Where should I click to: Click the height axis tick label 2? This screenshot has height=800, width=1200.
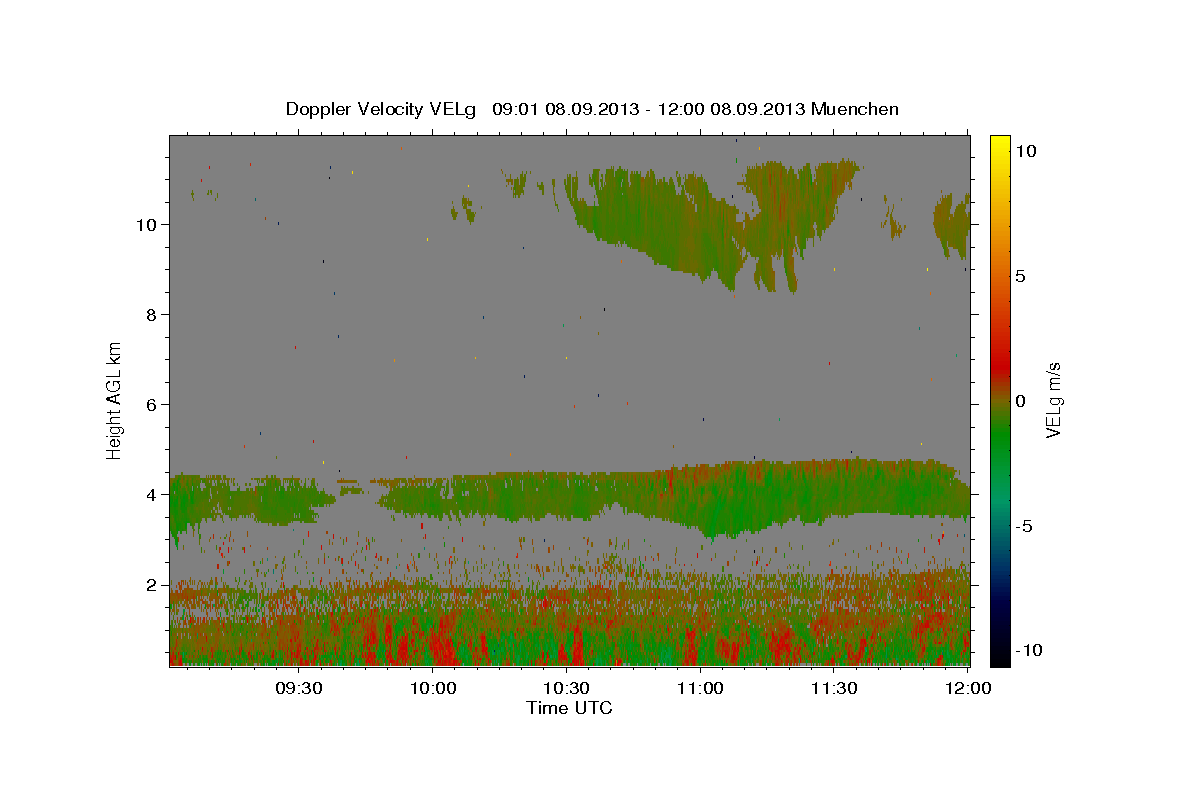point(152,585)
